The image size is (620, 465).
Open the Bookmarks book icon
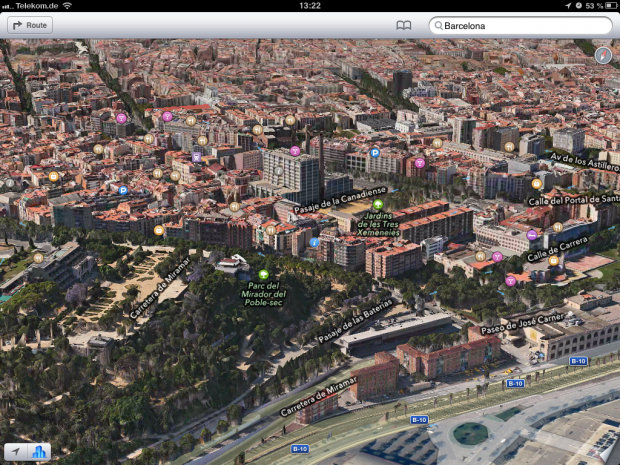tap(404, 26)
